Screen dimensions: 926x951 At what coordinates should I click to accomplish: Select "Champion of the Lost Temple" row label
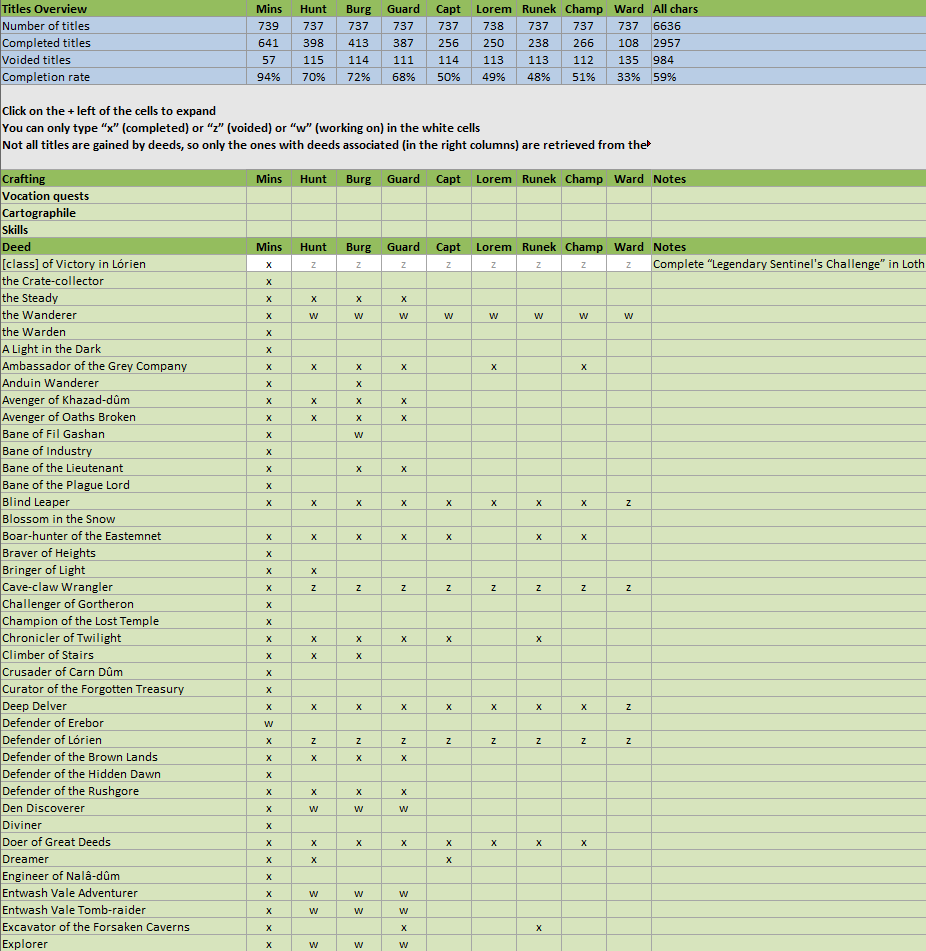124,620
